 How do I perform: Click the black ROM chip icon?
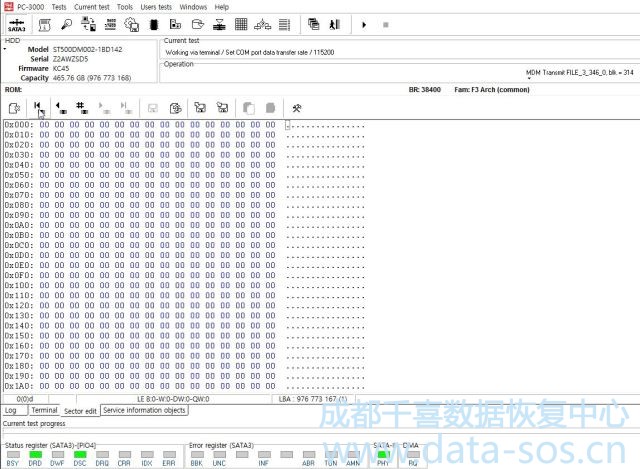[x=154, y=24]
